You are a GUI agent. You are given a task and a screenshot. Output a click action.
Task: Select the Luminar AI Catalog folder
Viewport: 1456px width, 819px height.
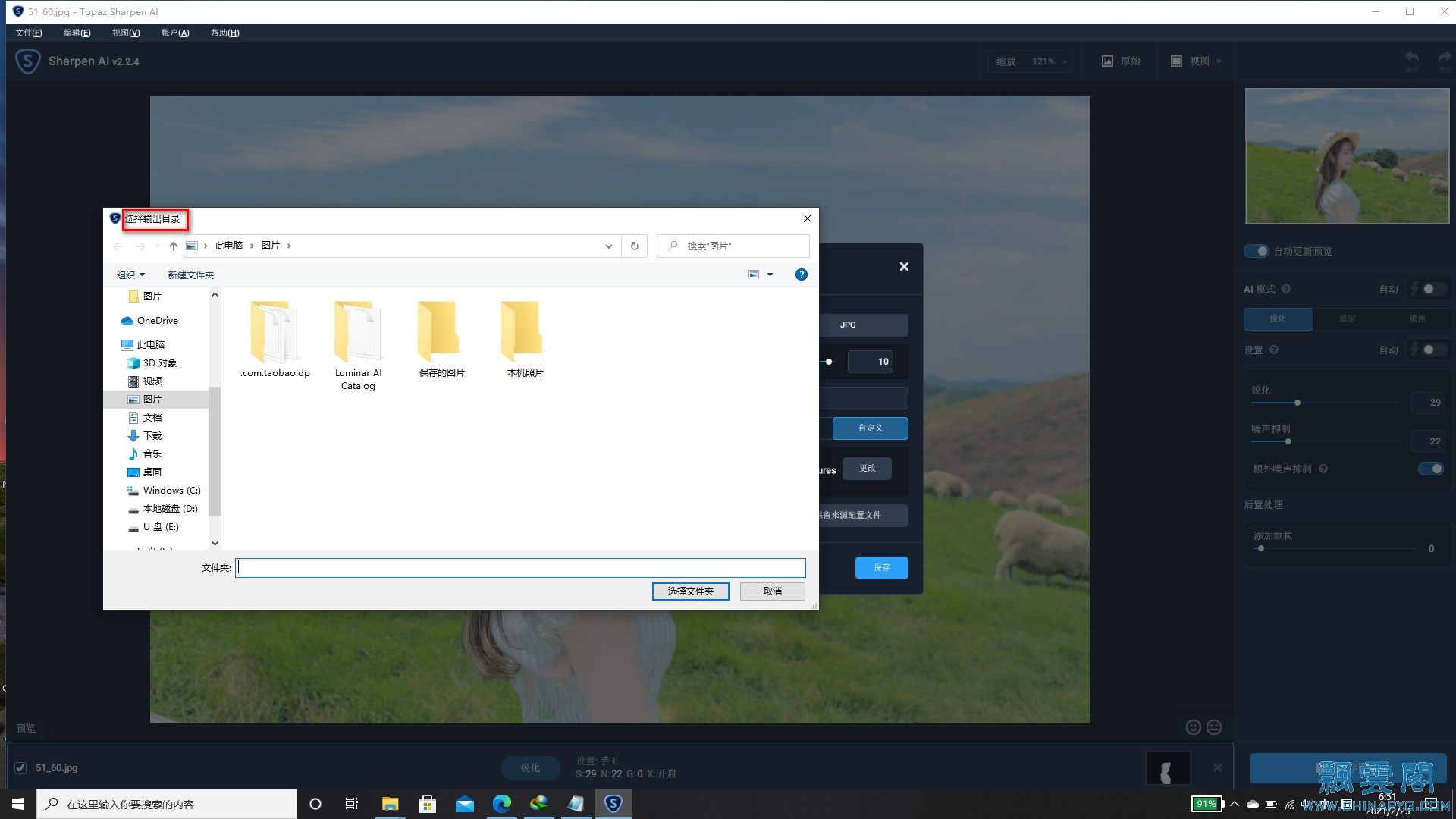[x=358, y=345]
